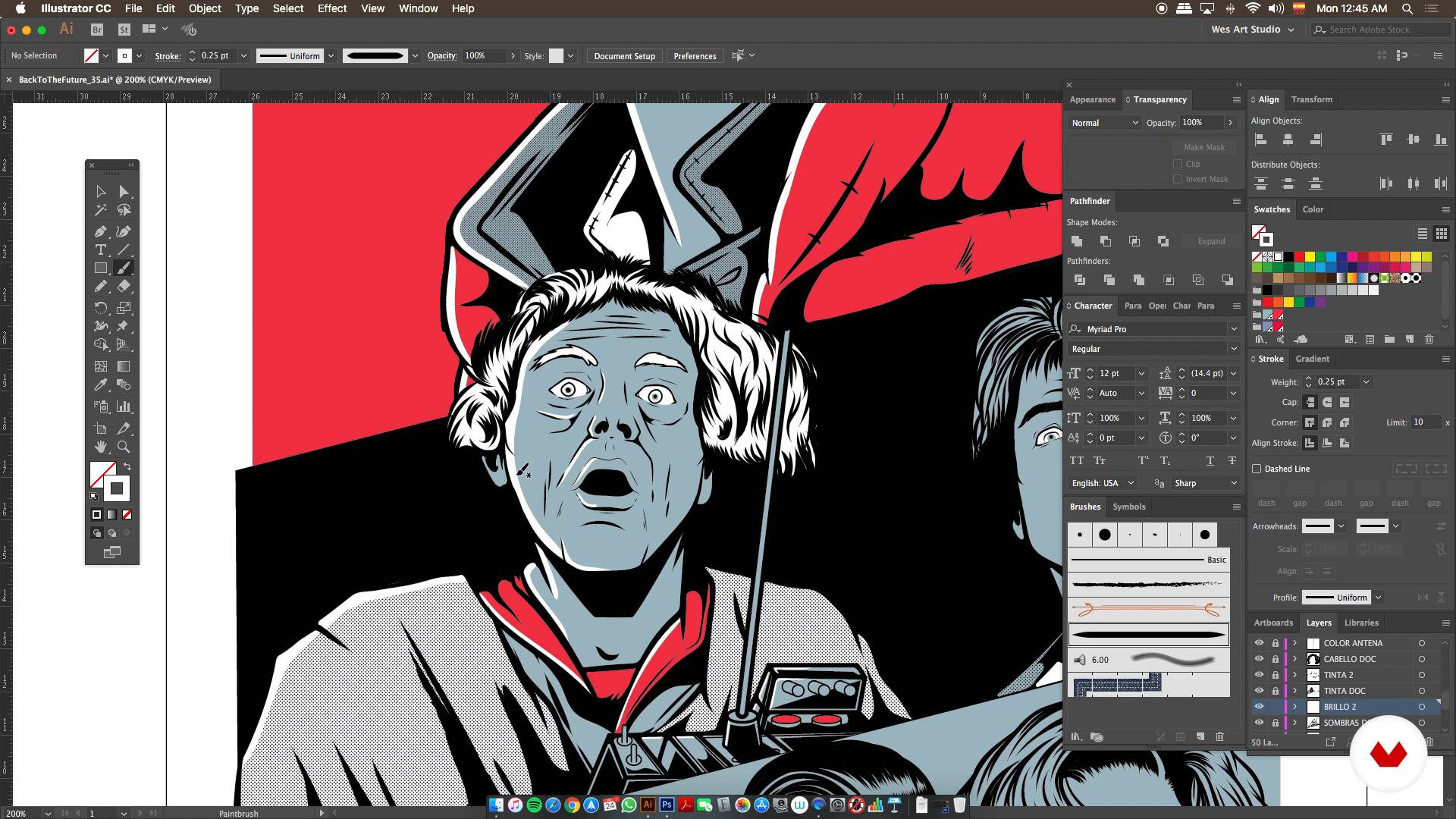
Task: Switch to the Symbols tab
Action: pyautogui.click(x=1128, y=507)
